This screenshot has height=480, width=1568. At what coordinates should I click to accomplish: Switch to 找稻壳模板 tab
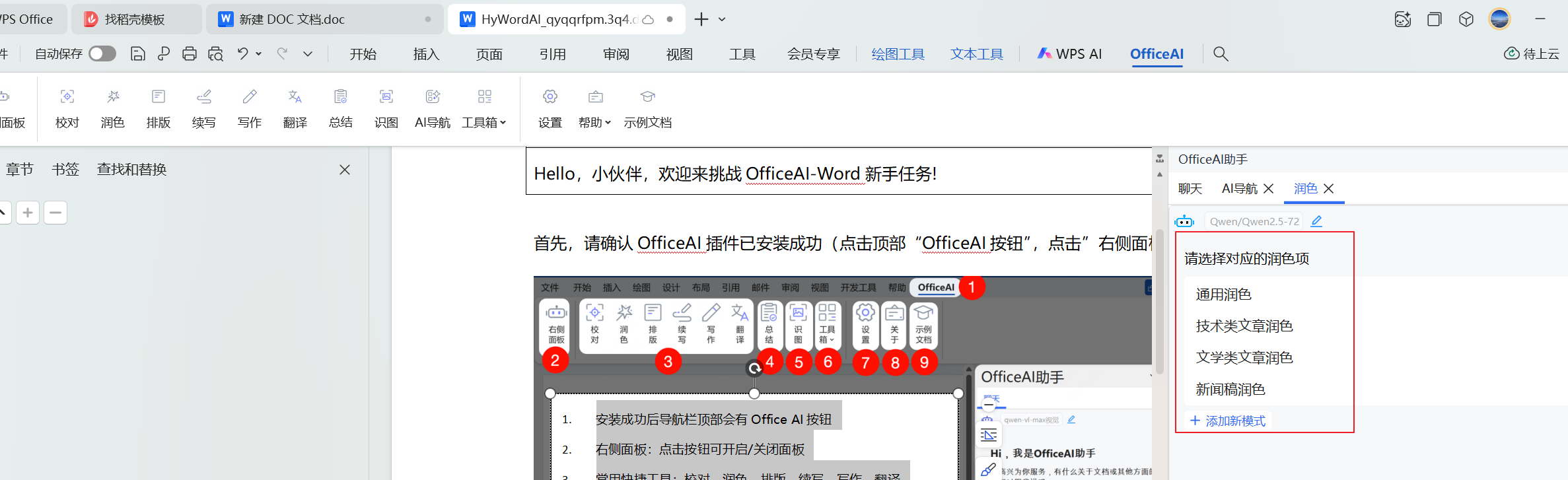click(x=135, y=19)
